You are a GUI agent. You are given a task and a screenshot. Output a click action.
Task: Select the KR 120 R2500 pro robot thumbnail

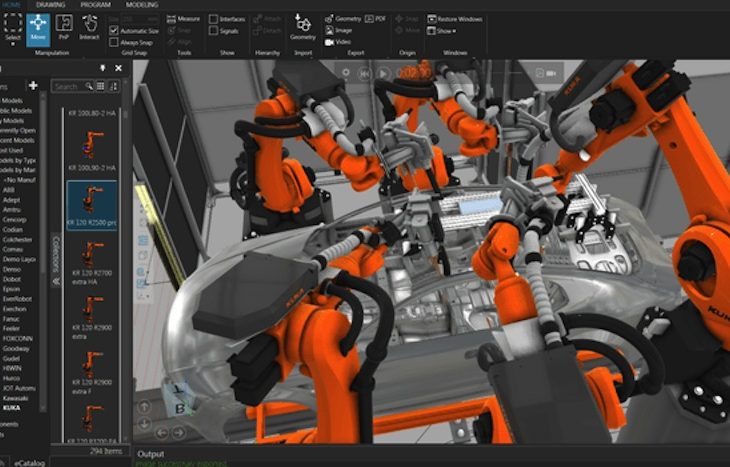tap(92, 205)
